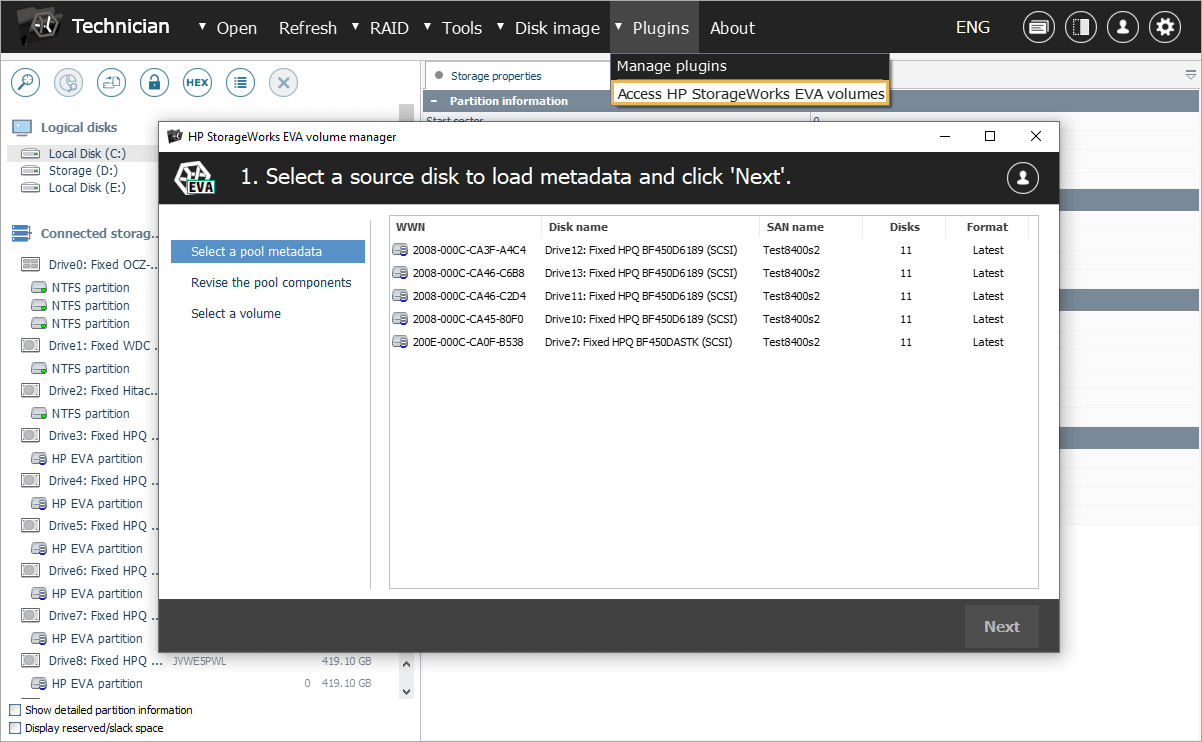The width and height of the screenshot is (1202, 742).
Task: Sort by the WWN column header
Action: [x=465, y=227]
